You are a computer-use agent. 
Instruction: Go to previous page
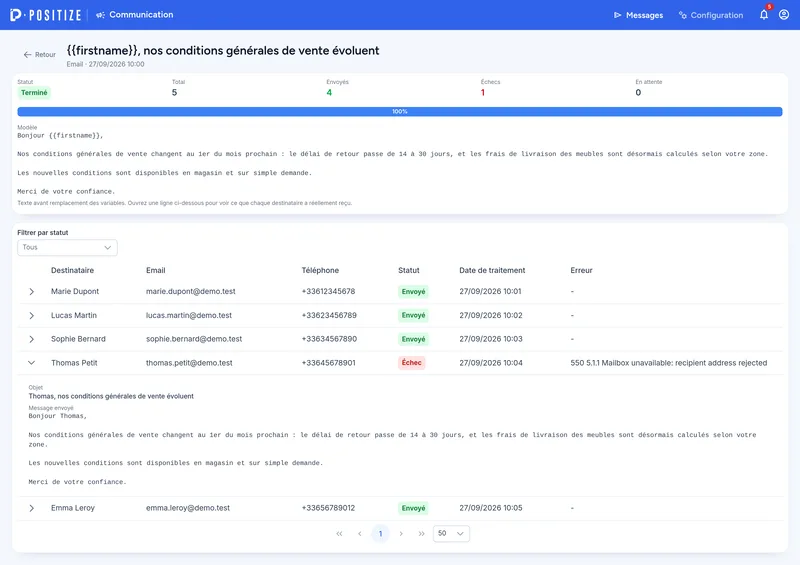[360, 534]
